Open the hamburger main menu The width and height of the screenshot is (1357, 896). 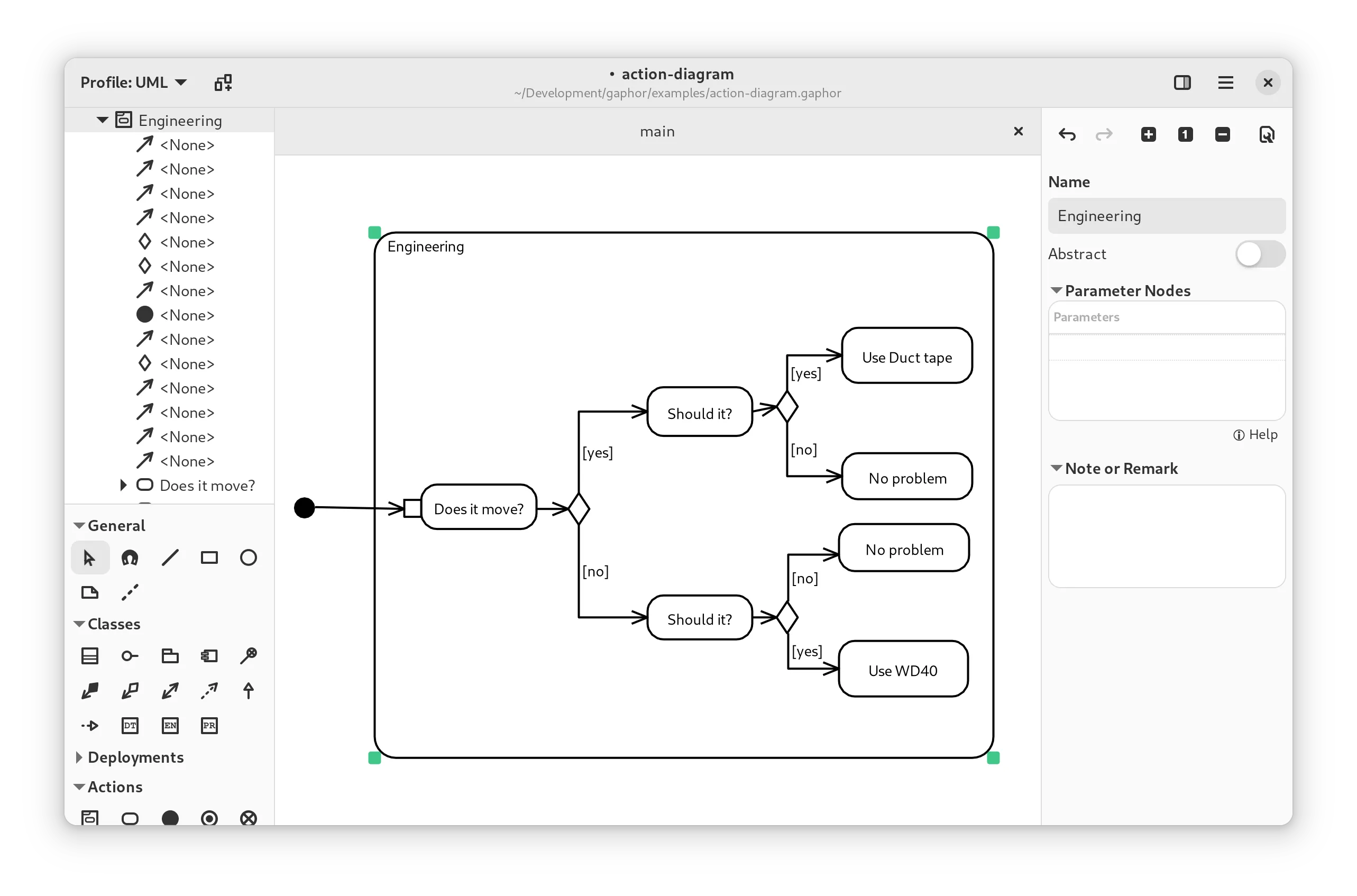pos(1225,83)
